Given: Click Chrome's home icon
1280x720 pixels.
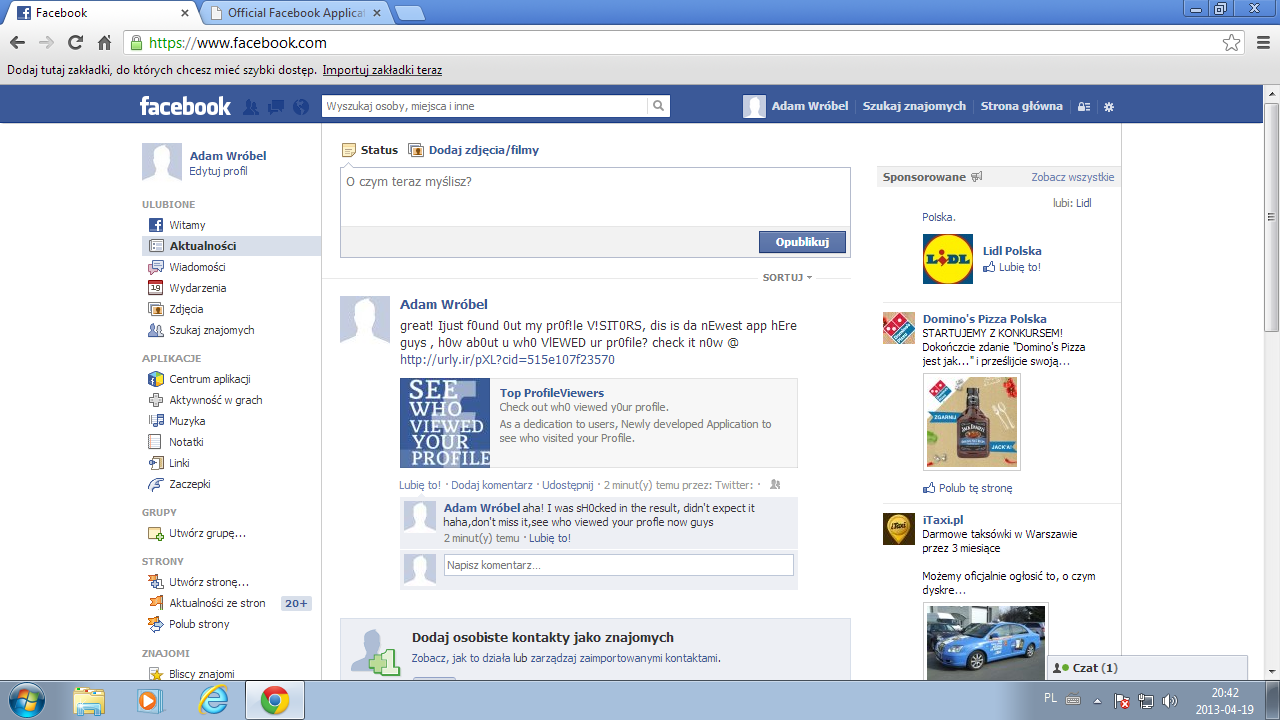Looking at the screenshot, I should (x=104, y=43).
